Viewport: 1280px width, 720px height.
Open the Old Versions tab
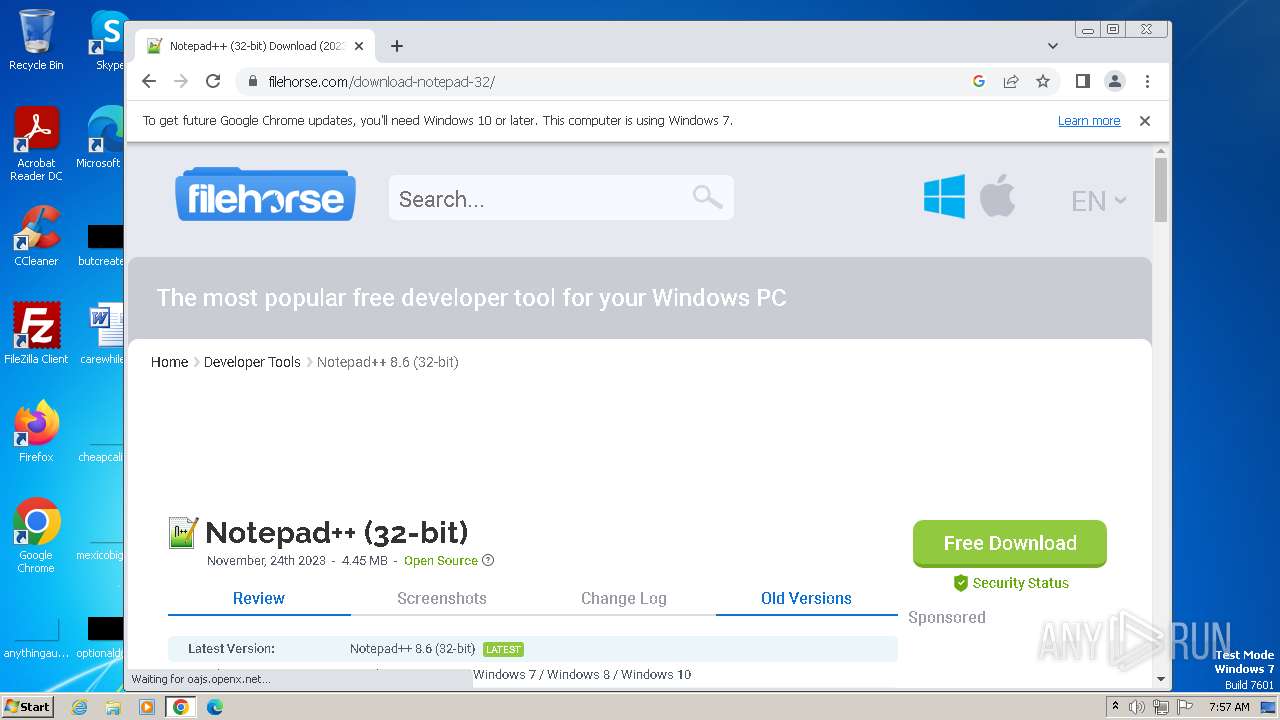coord(806,598)
